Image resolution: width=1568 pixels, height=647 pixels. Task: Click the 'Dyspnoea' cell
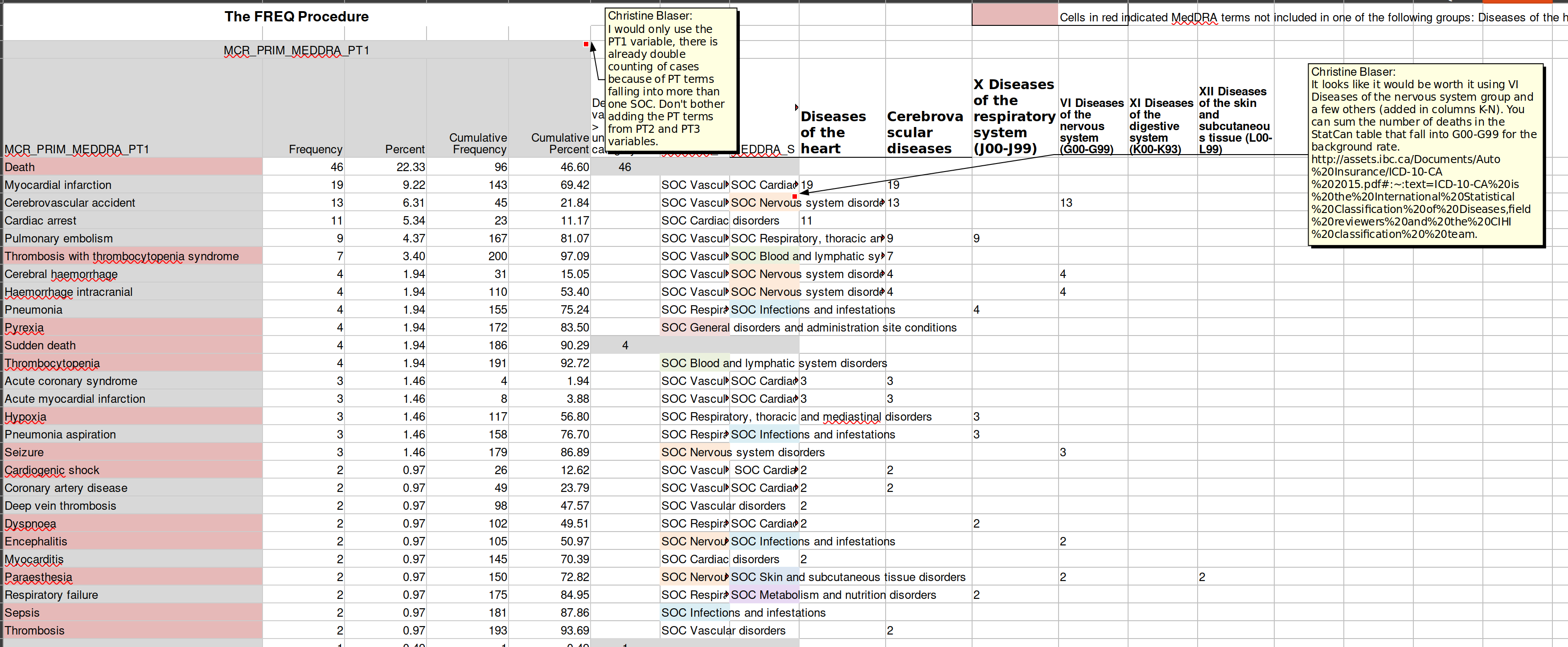133,524
